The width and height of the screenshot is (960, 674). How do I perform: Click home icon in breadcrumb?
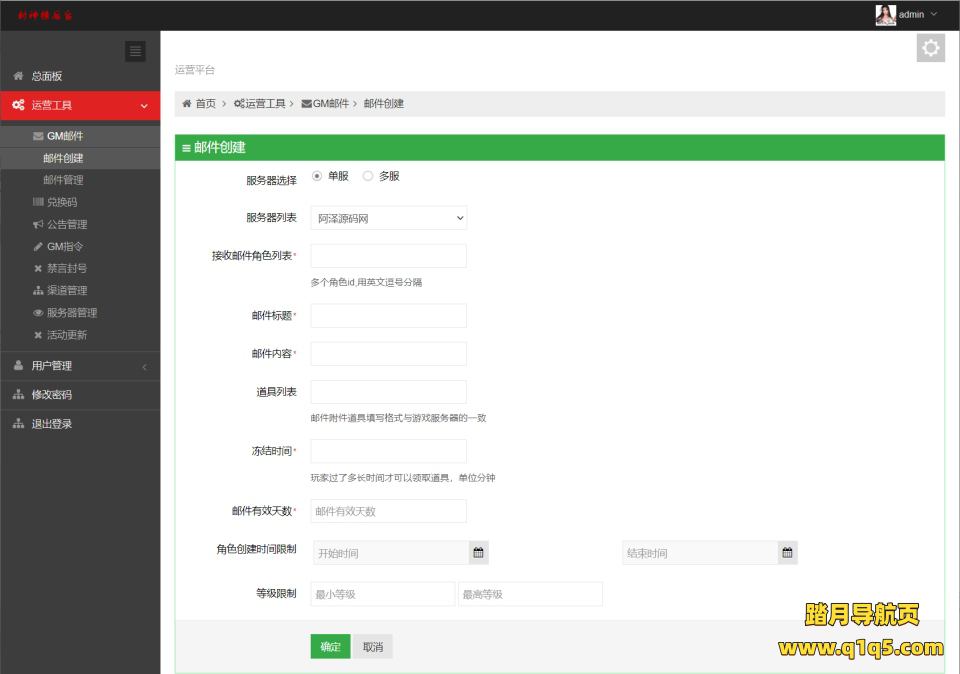187,104
